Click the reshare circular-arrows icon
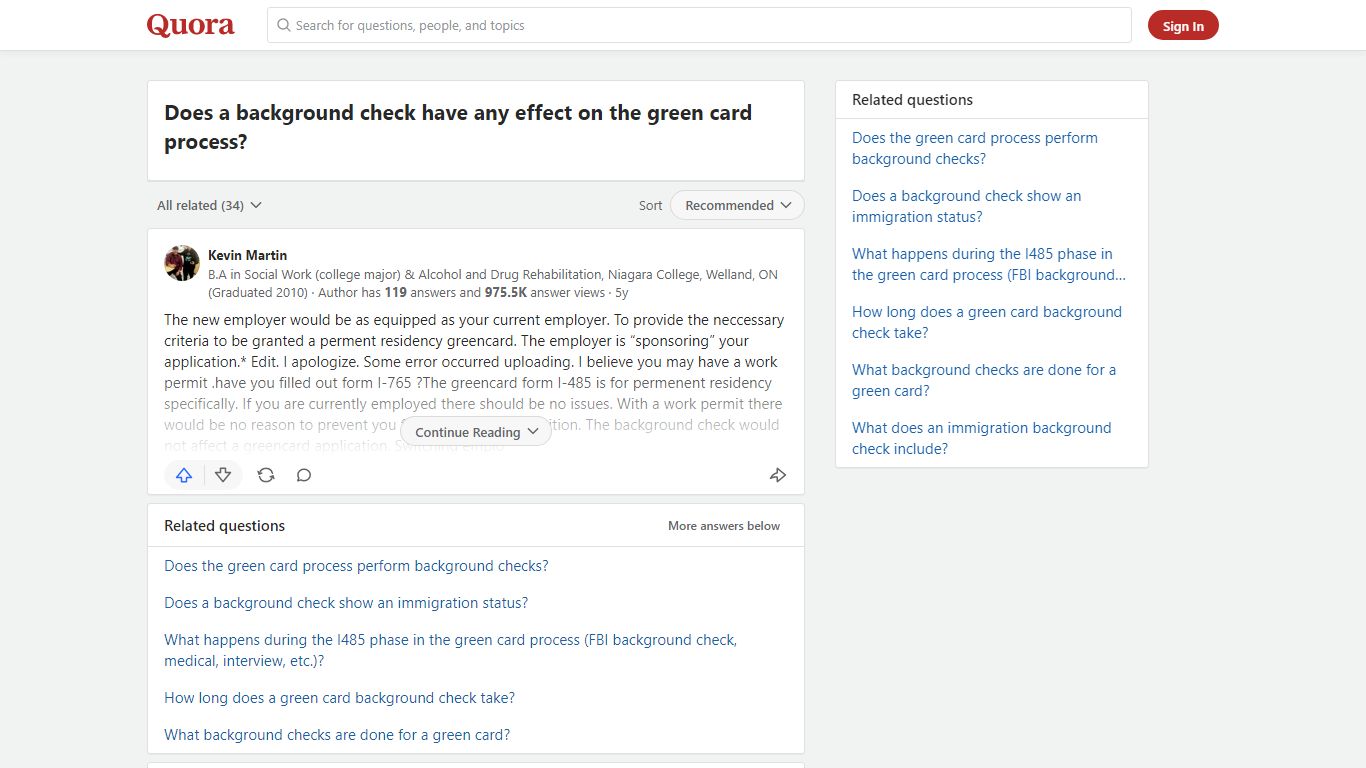This screenshot has height=768, width=1366. click(266, 475)
